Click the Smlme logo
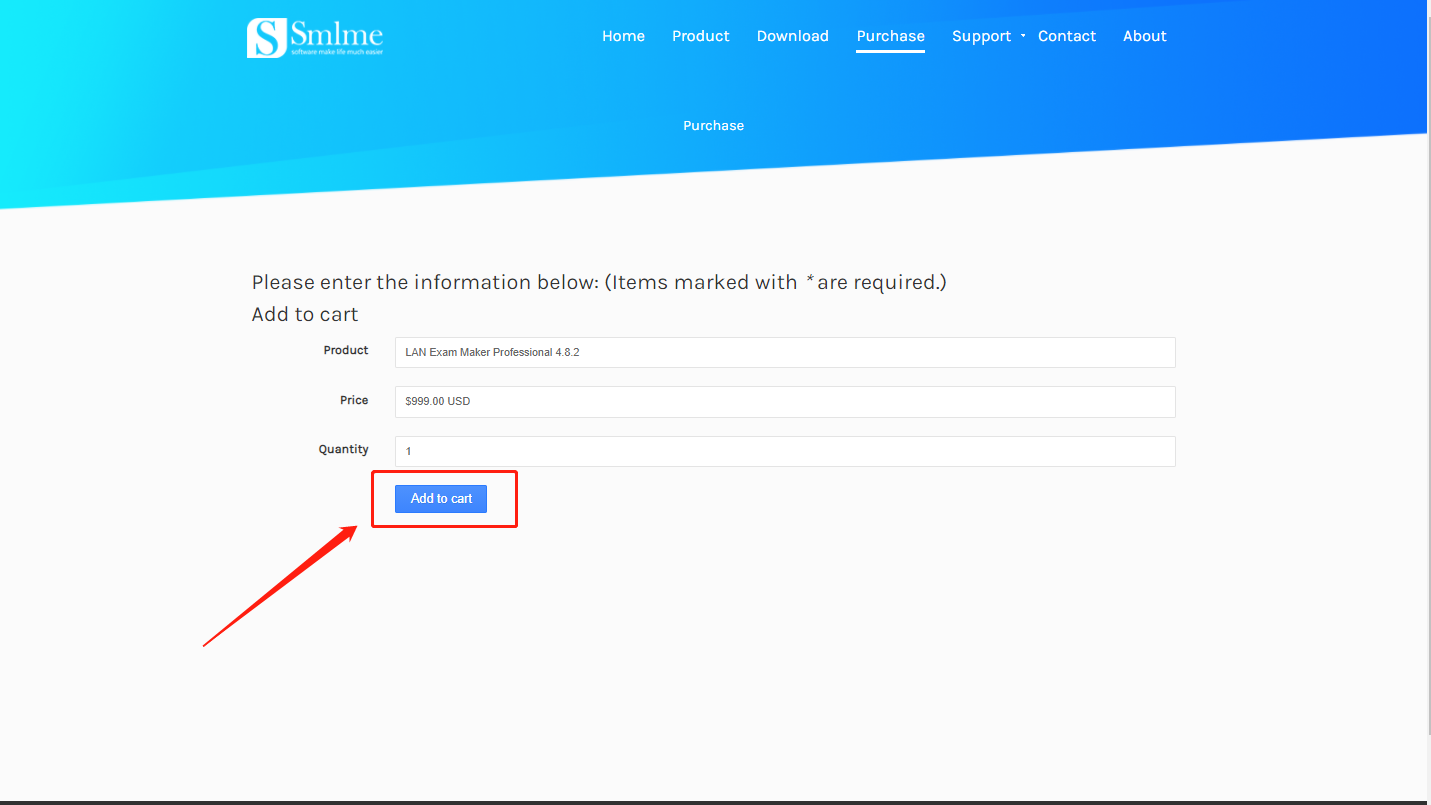The image size is (1431, 805). [x=315, y=37]
